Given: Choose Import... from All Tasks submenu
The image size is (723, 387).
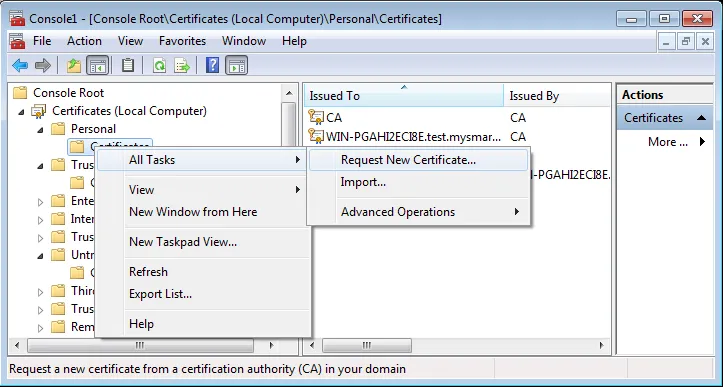Looking at the screenshot, I should coord(418,182).
